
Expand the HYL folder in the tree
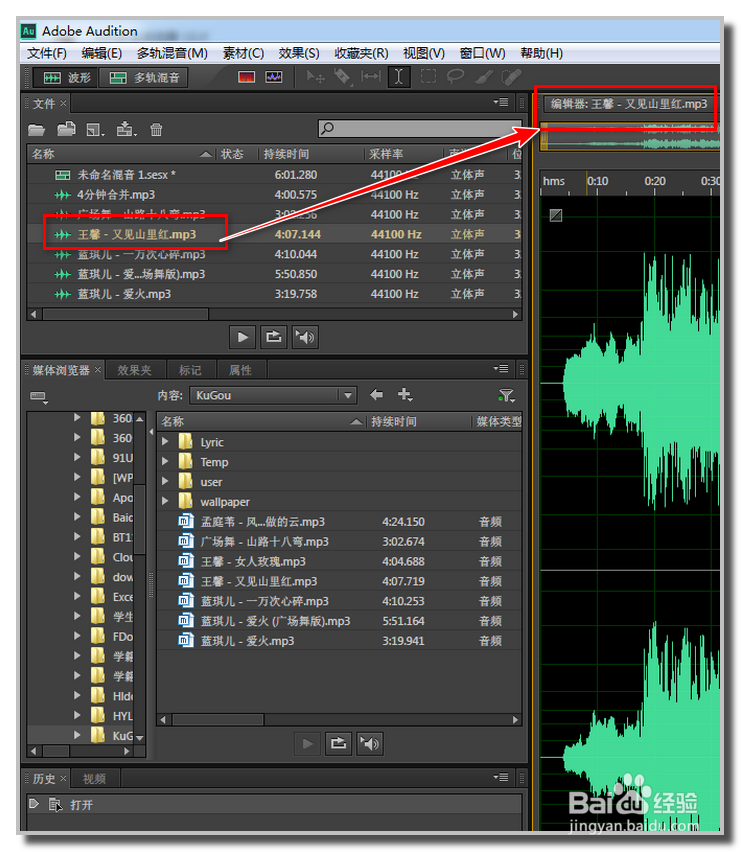77,716
